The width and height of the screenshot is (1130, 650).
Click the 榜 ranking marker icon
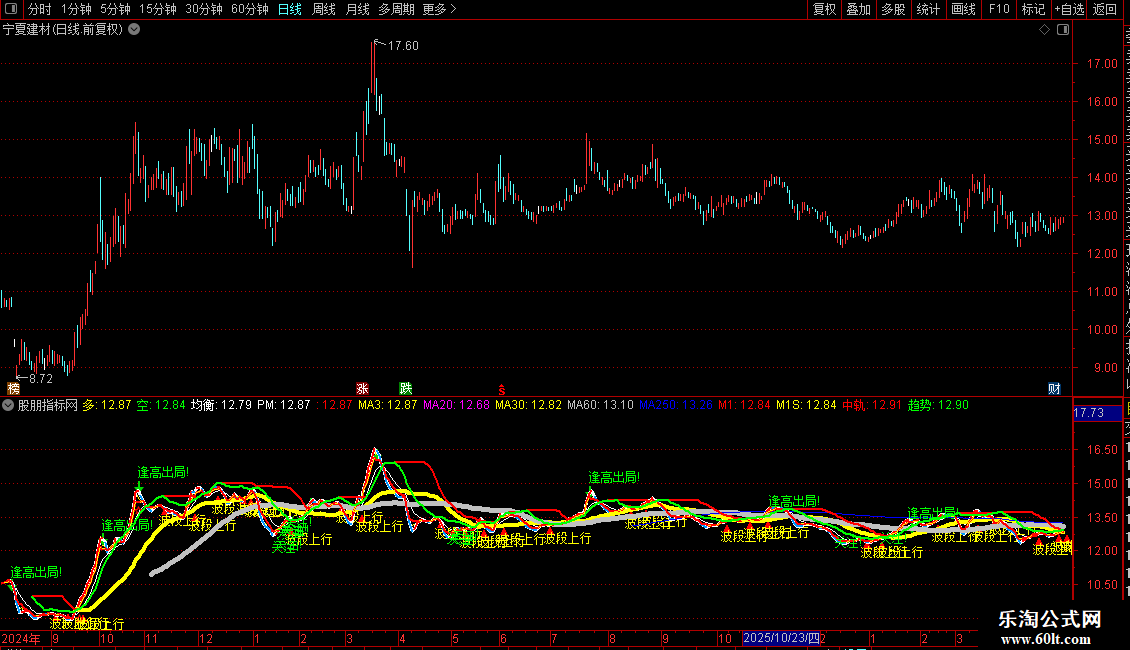click(14, 389)
